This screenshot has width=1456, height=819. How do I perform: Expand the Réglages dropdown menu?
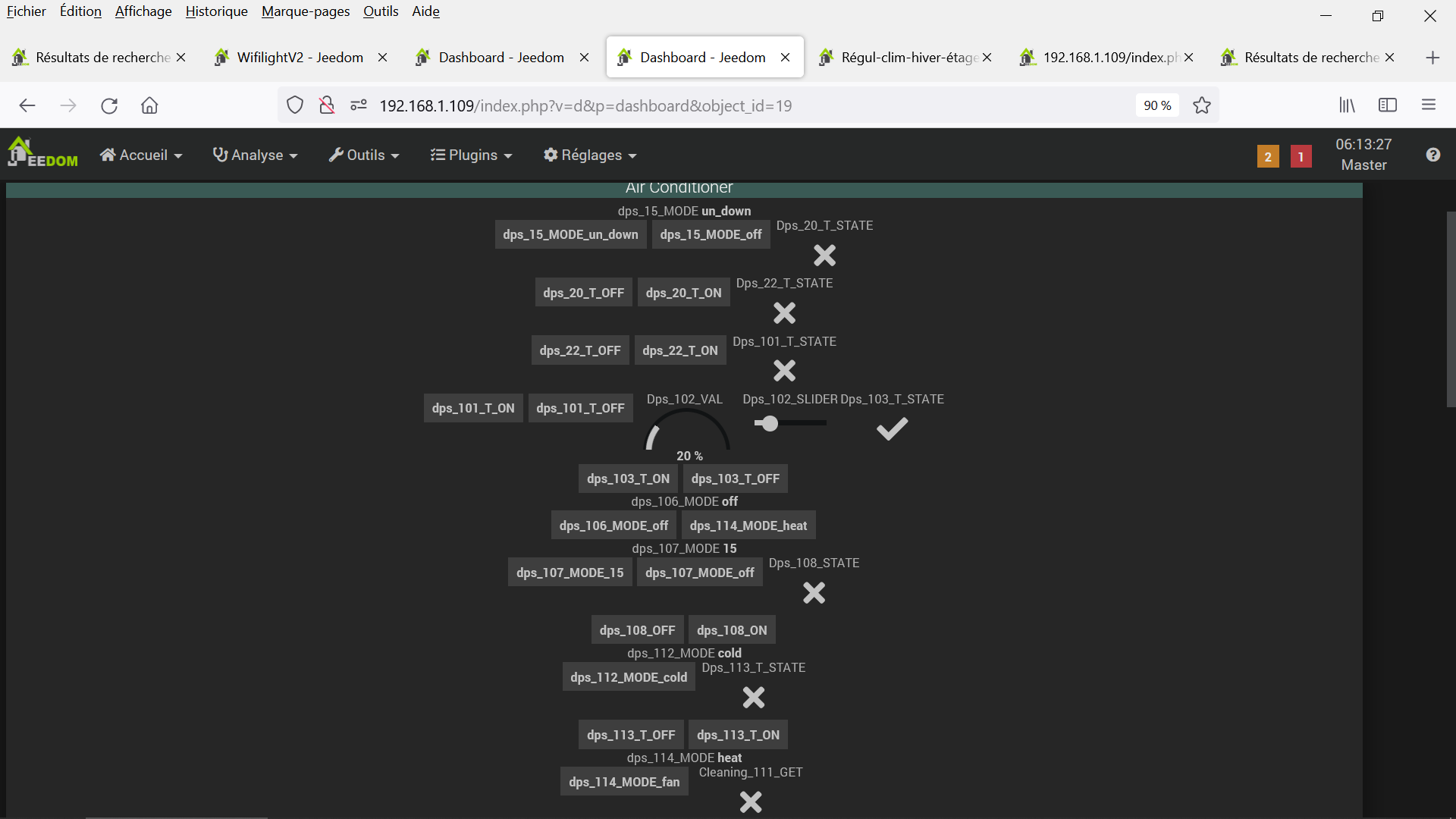[x=590, y=155]
